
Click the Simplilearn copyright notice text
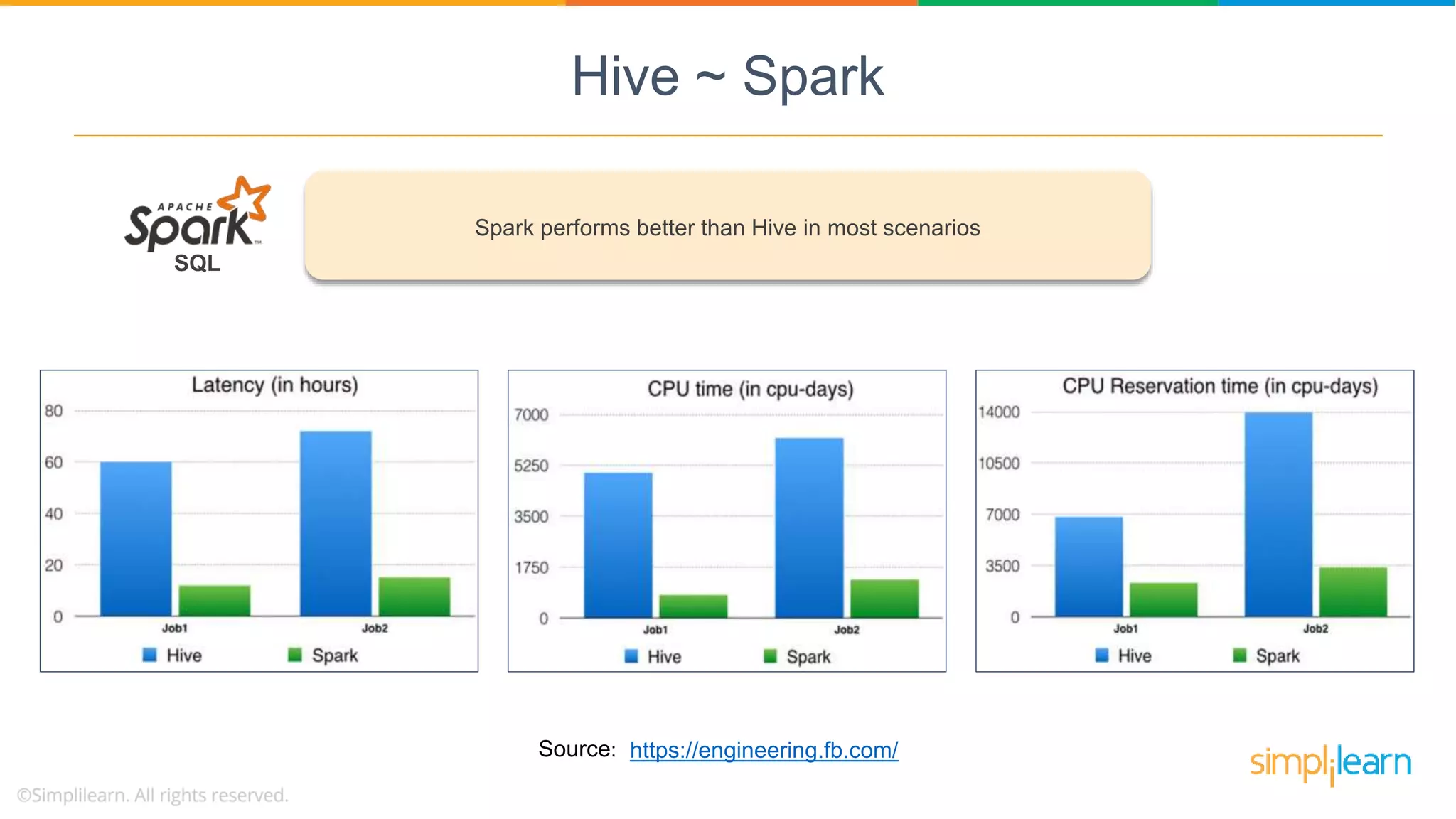(x=153, y=795)
